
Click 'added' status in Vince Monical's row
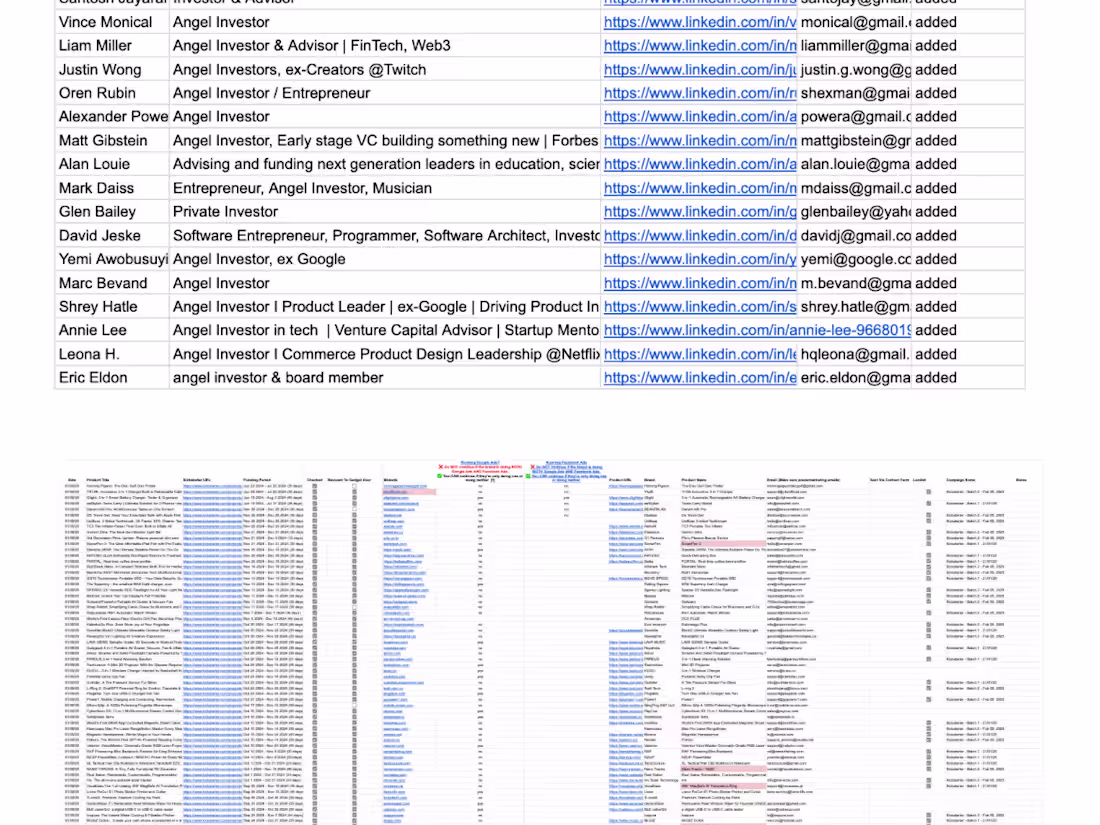968,22
